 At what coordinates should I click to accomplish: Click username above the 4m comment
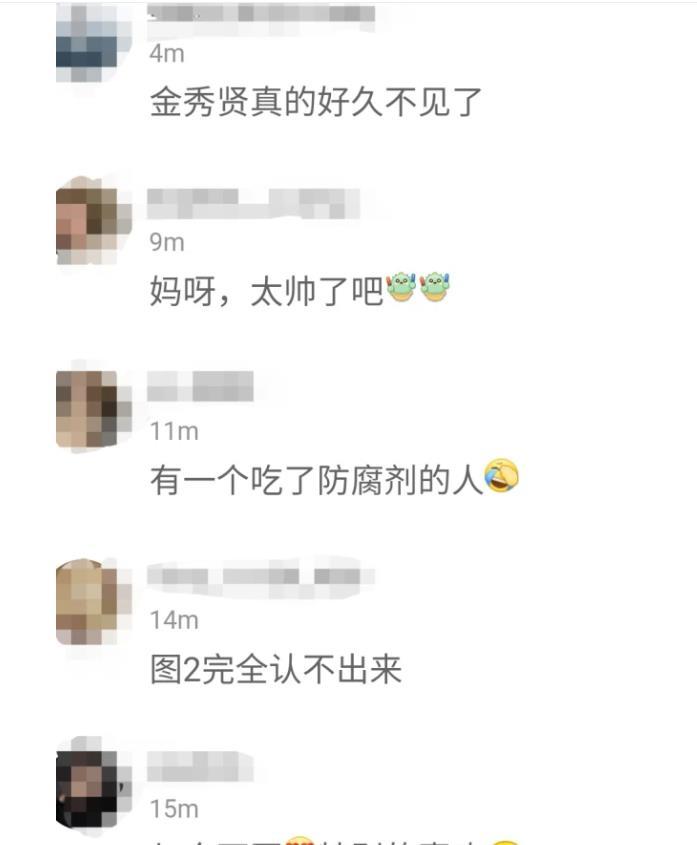pyautogui.click(x=261, y=13)
